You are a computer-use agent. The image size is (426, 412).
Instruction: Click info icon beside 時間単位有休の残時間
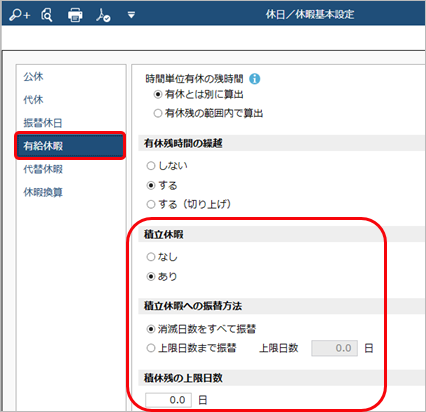tap(255, 79)
